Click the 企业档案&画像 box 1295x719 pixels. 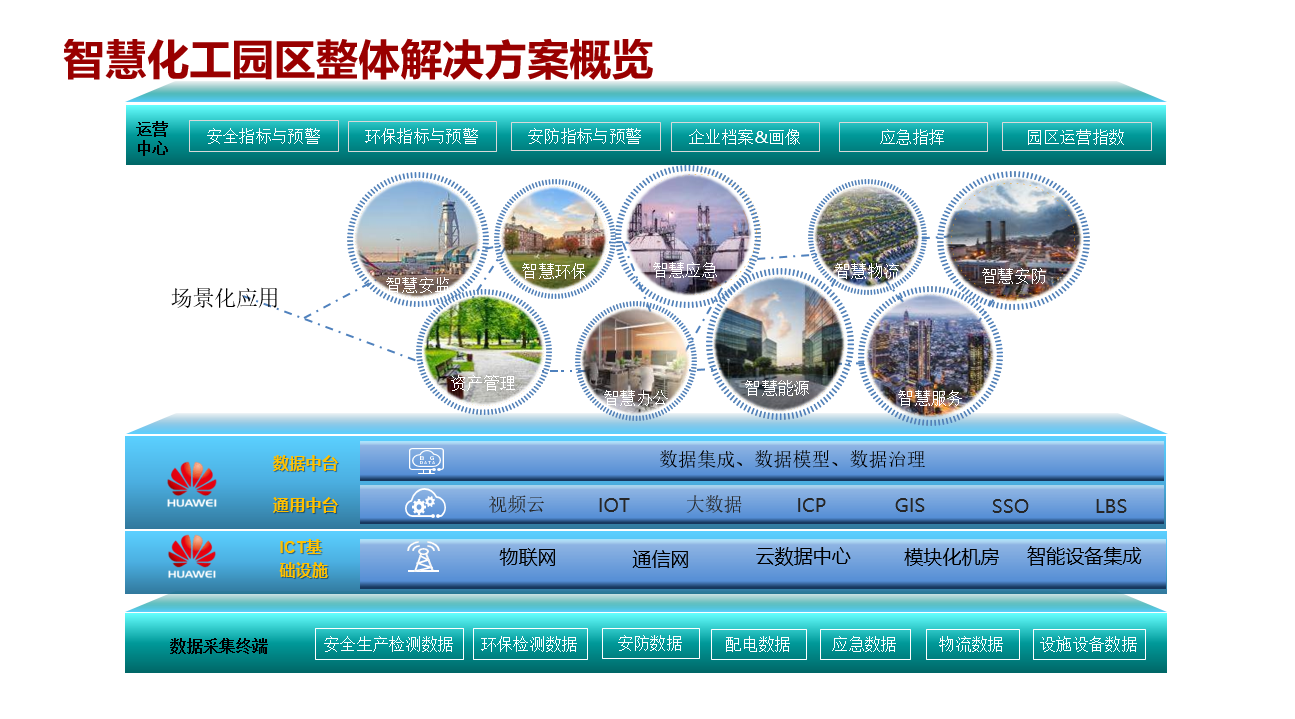click(745, 137)
